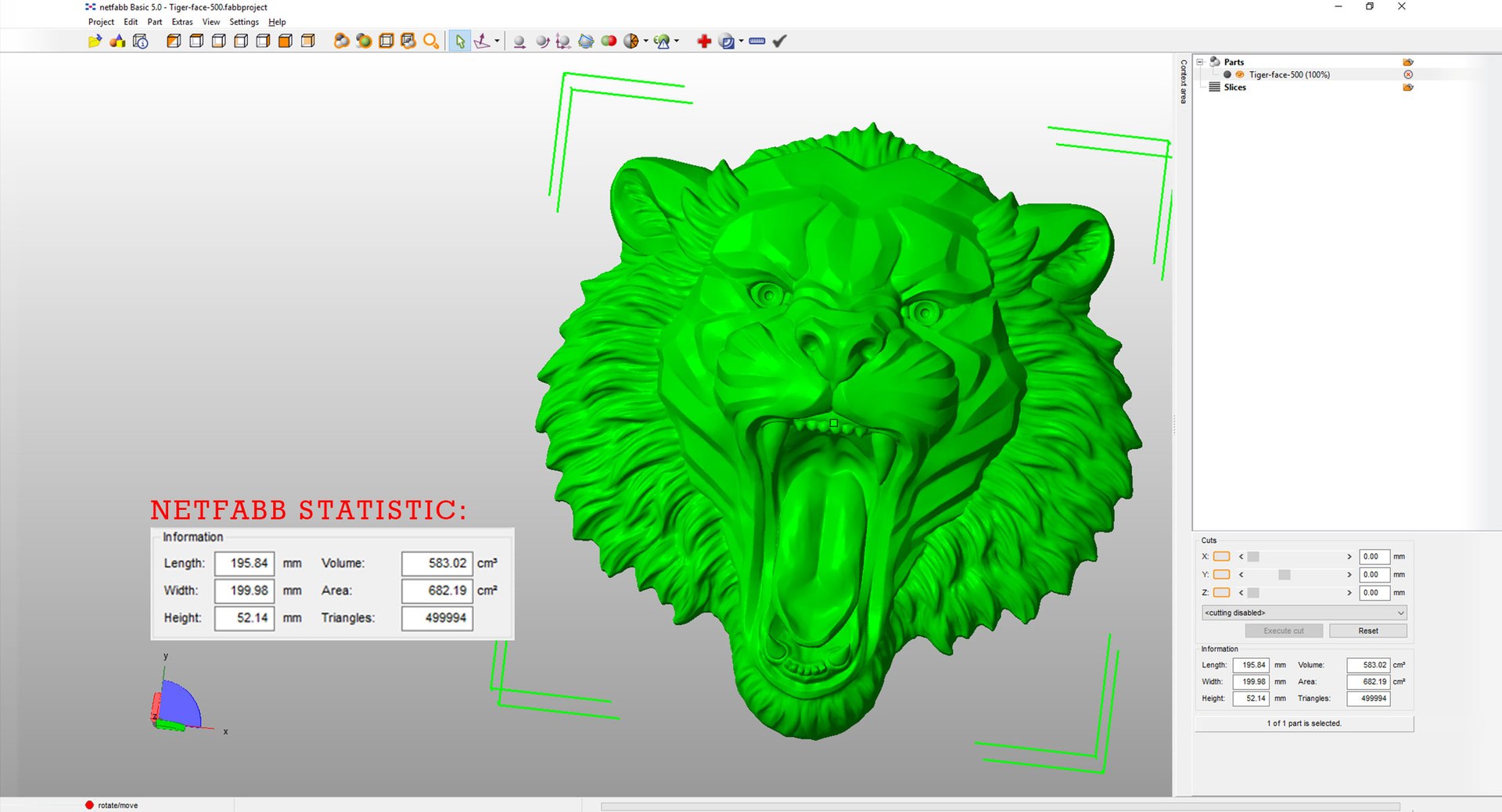Select the Slices tree item

click(x=1234, y=87)
